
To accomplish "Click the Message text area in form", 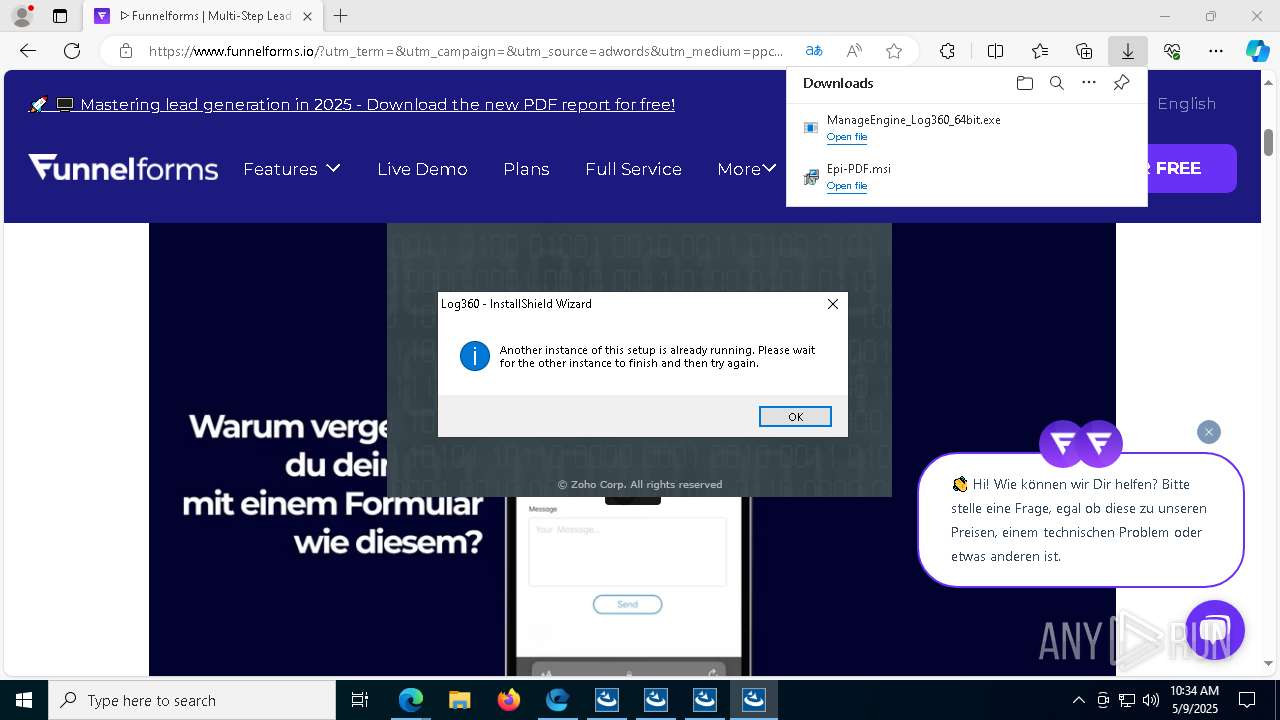I will click(x=627, y=551).
